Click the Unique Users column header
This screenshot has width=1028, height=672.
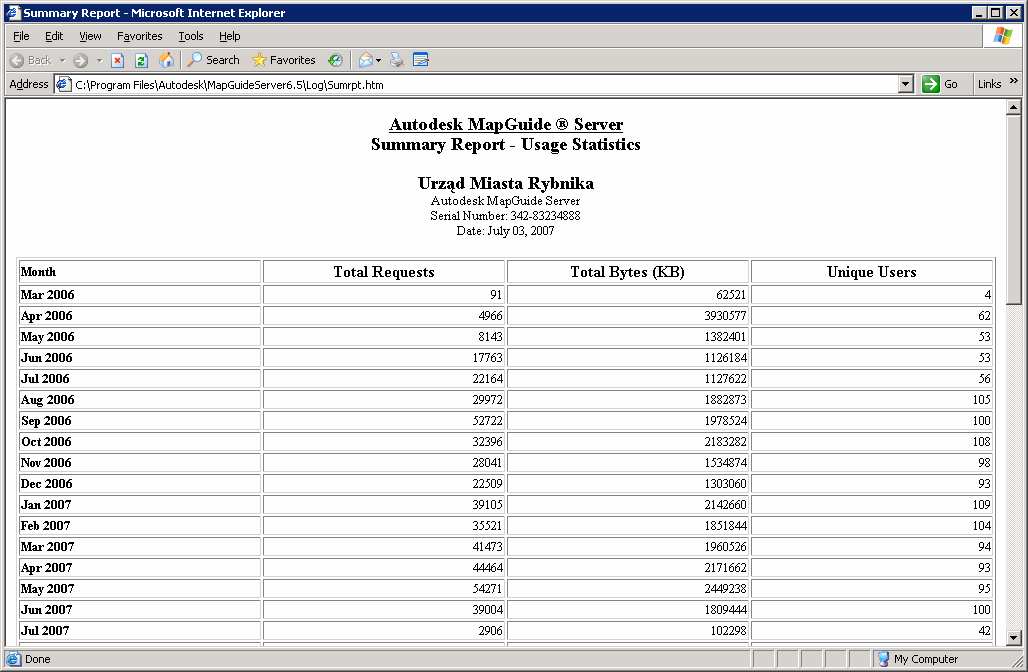click(871, 271)
